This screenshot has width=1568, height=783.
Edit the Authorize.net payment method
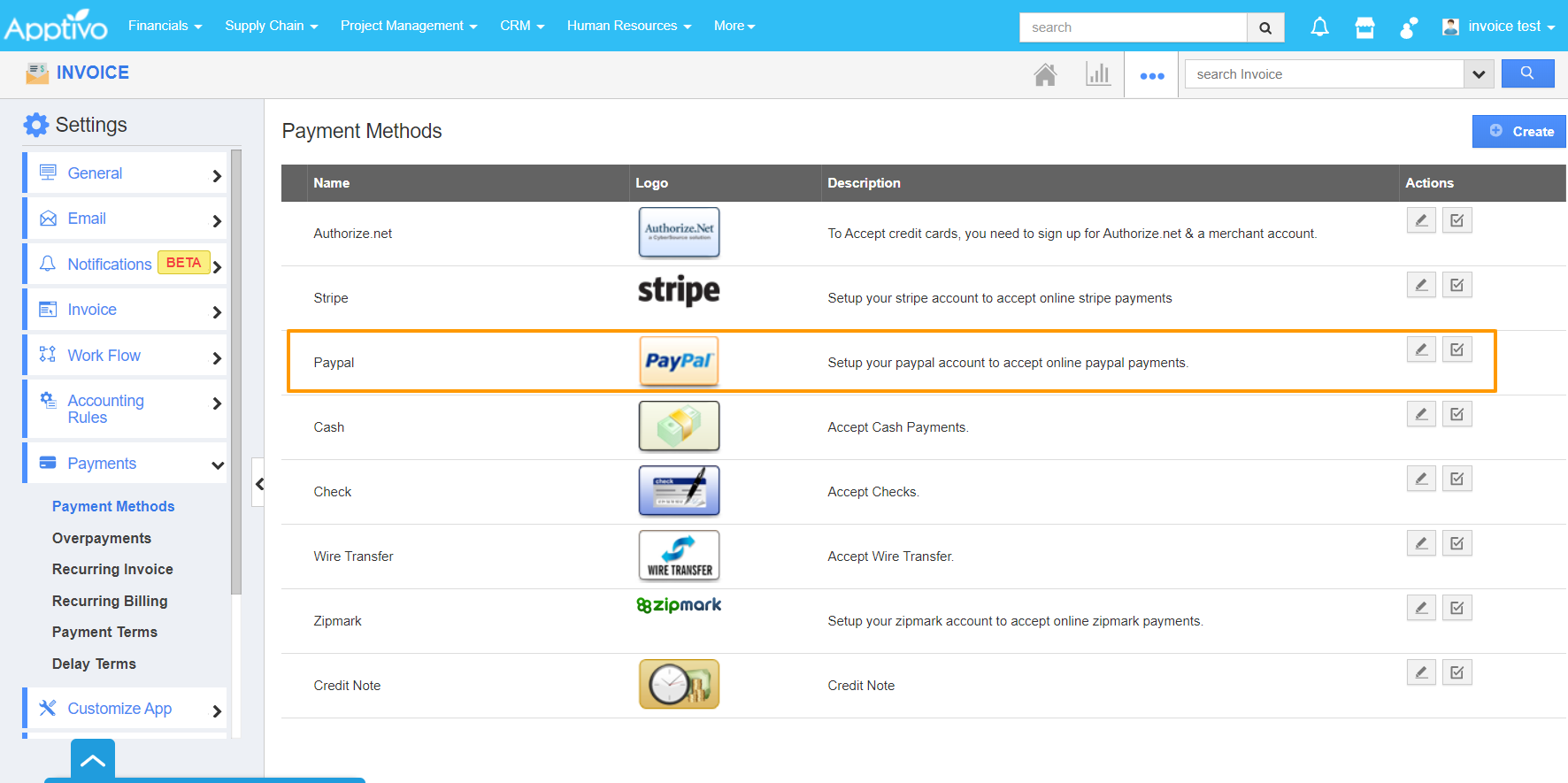1421,220
